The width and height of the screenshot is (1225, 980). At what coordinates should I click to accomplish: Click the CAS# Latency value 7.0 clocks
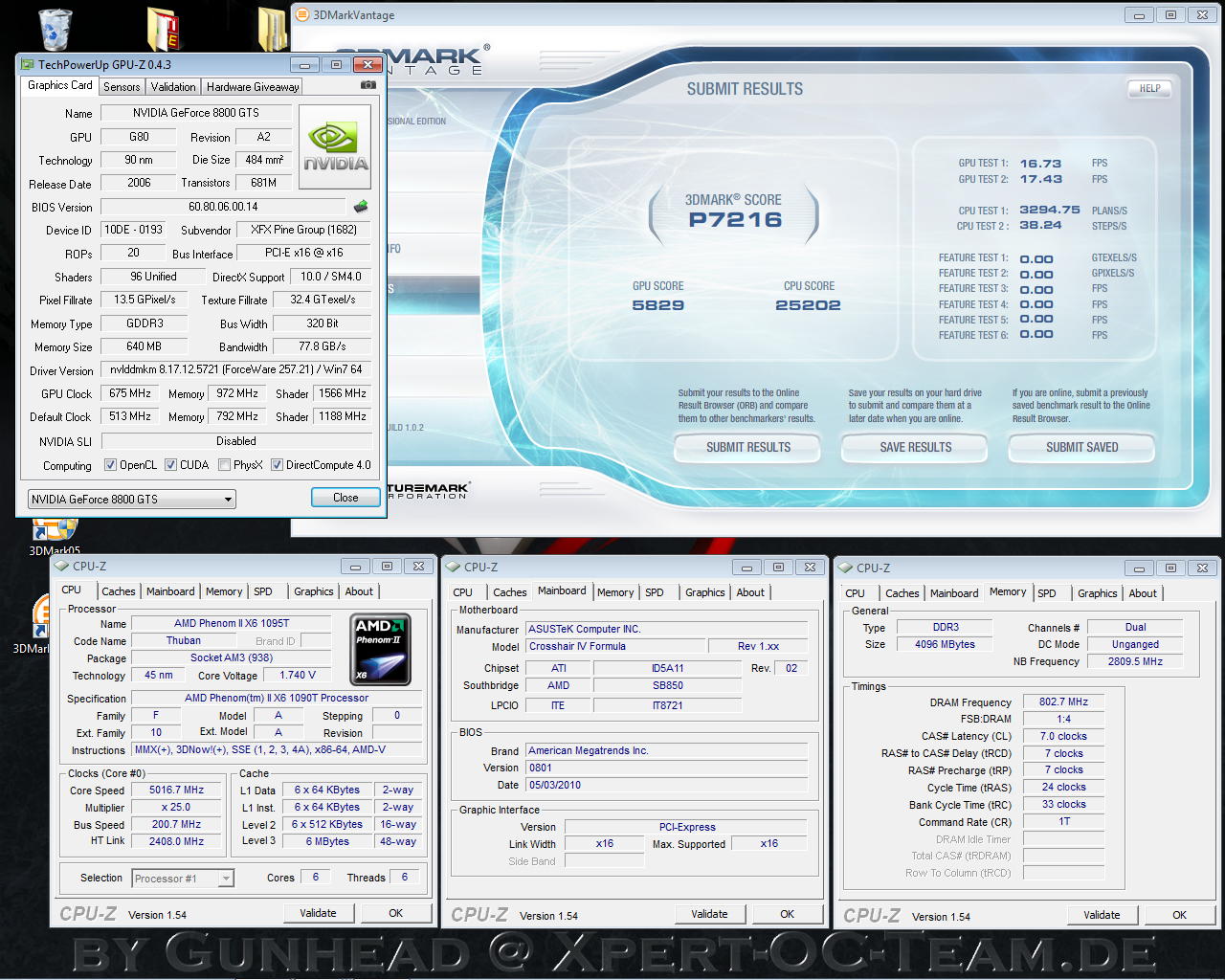tap(1064, 736)
